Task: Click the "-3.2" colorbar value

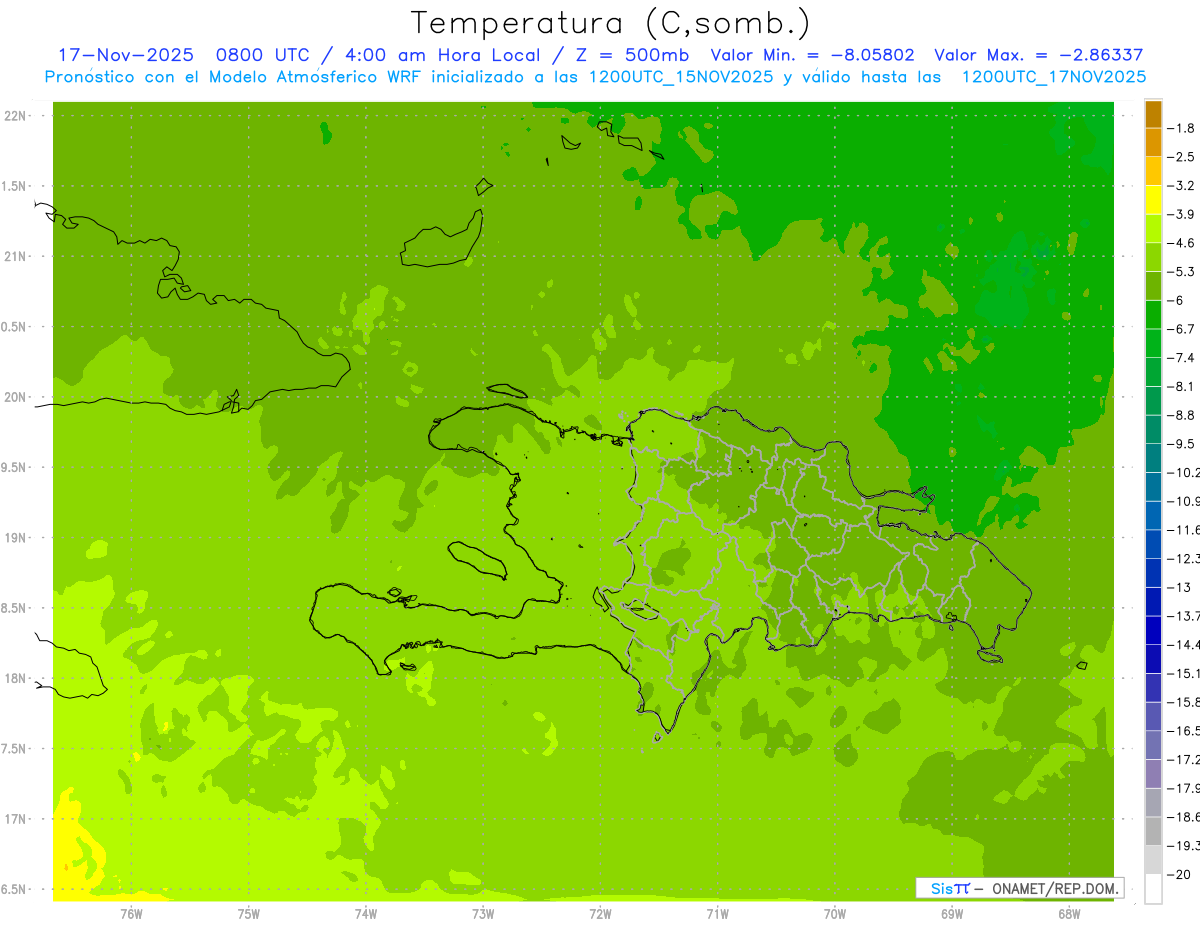Action: pyautogui.click(x=1183, y=186)
